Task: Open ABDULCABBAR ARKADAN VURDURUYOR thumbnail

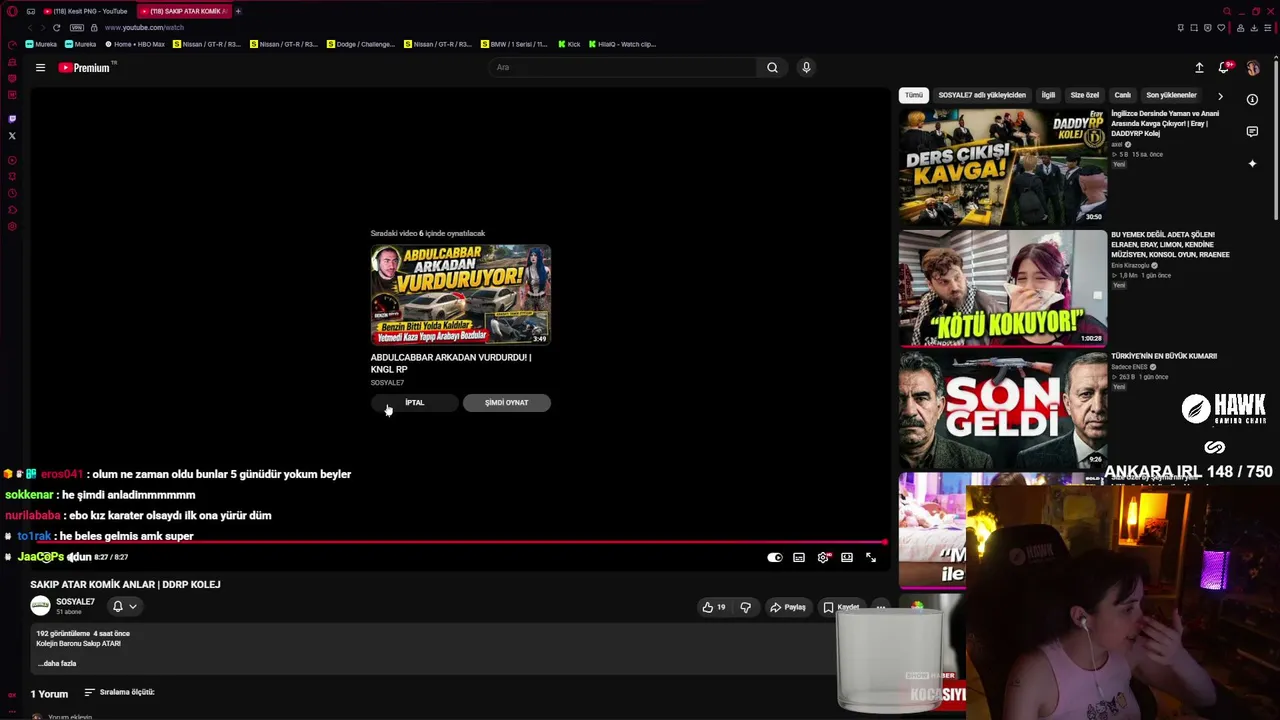Action: pos(460,295)
